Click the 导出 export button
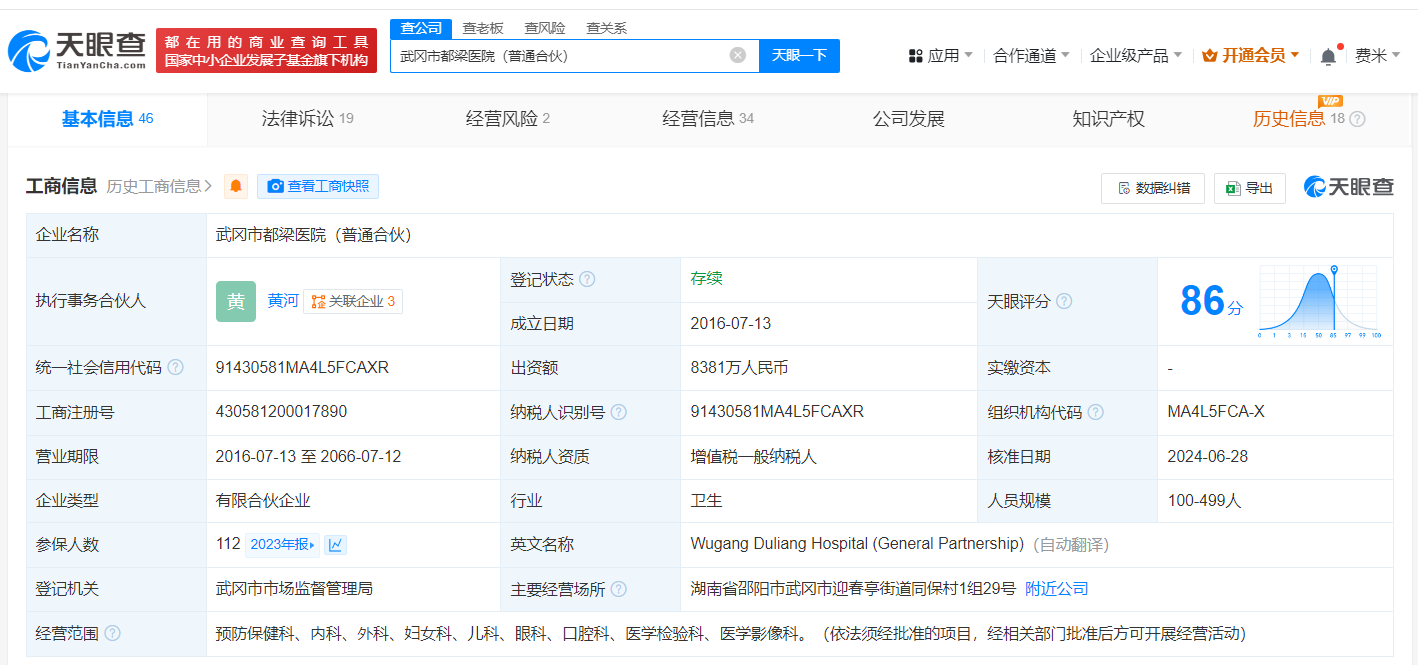Screen dimensions: 1418x665 point(1249,188)
